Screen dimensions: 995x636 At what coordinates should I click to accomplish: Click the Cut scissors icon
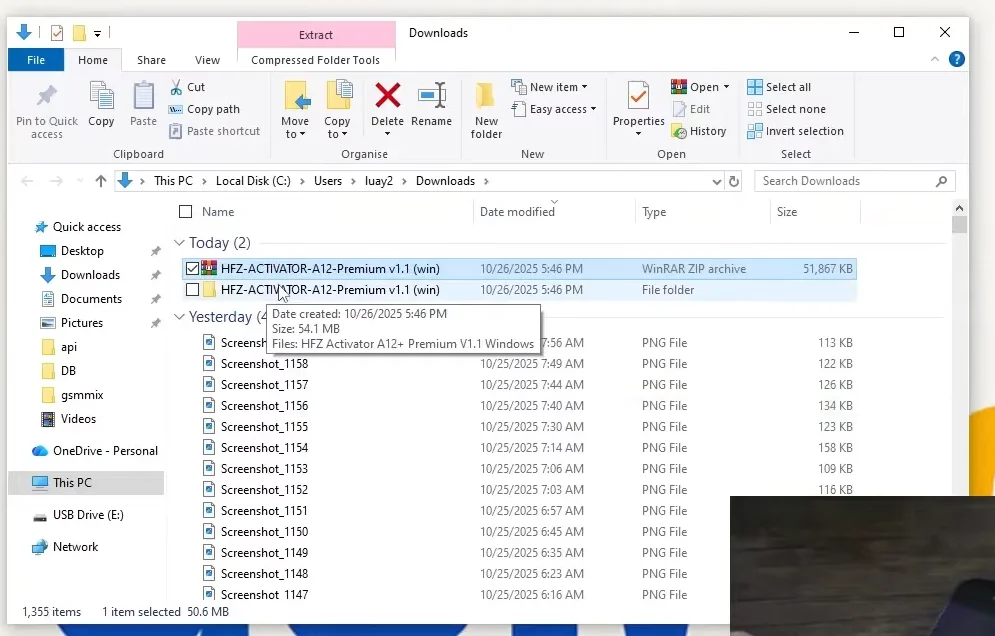pos(176,87)
